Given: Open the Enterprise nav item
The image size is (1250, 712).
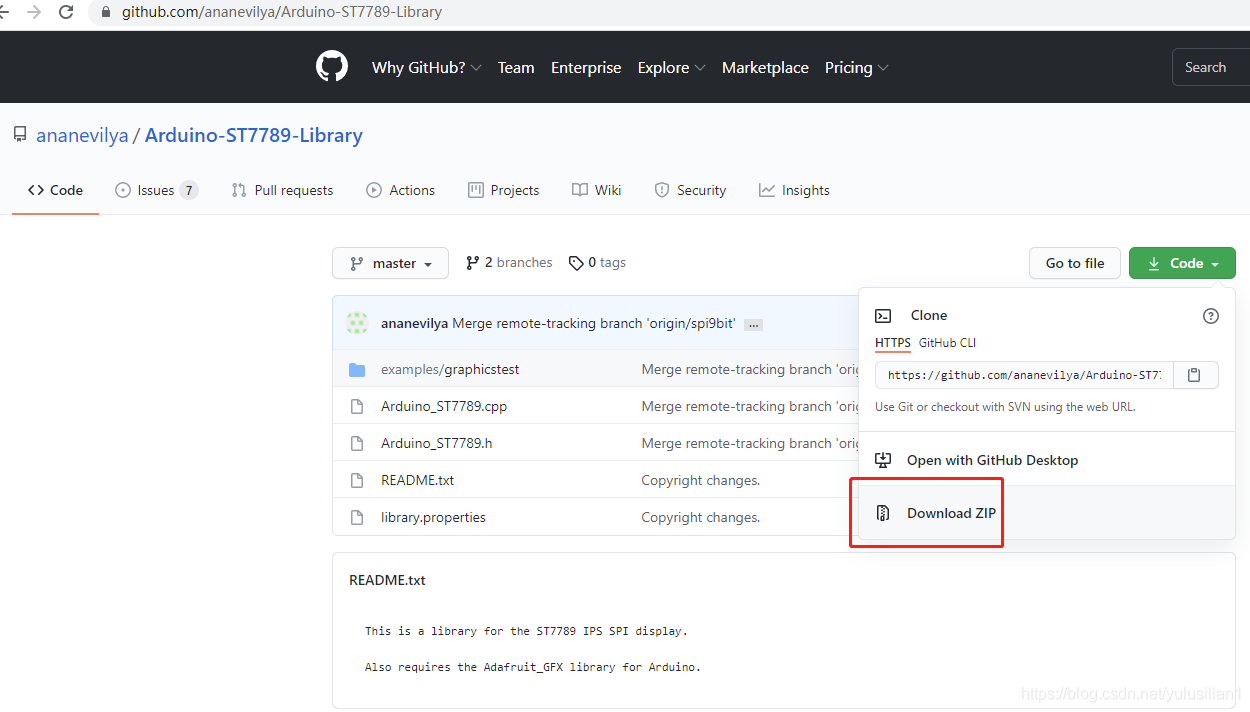Looking at the screenshot, I should tap(586, 67).
